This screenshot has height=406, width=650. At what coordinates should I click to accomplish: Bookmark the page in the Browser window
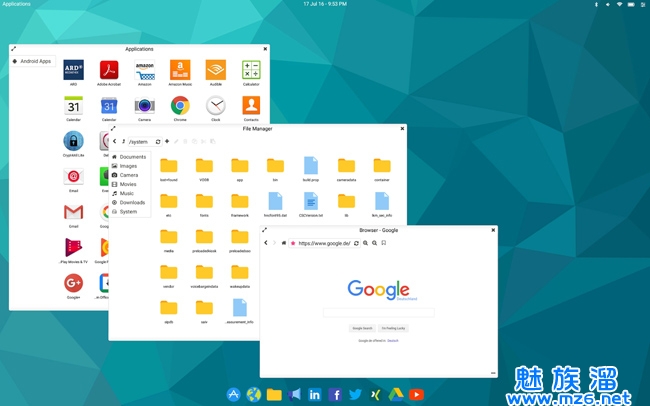[x=384, y=243]
